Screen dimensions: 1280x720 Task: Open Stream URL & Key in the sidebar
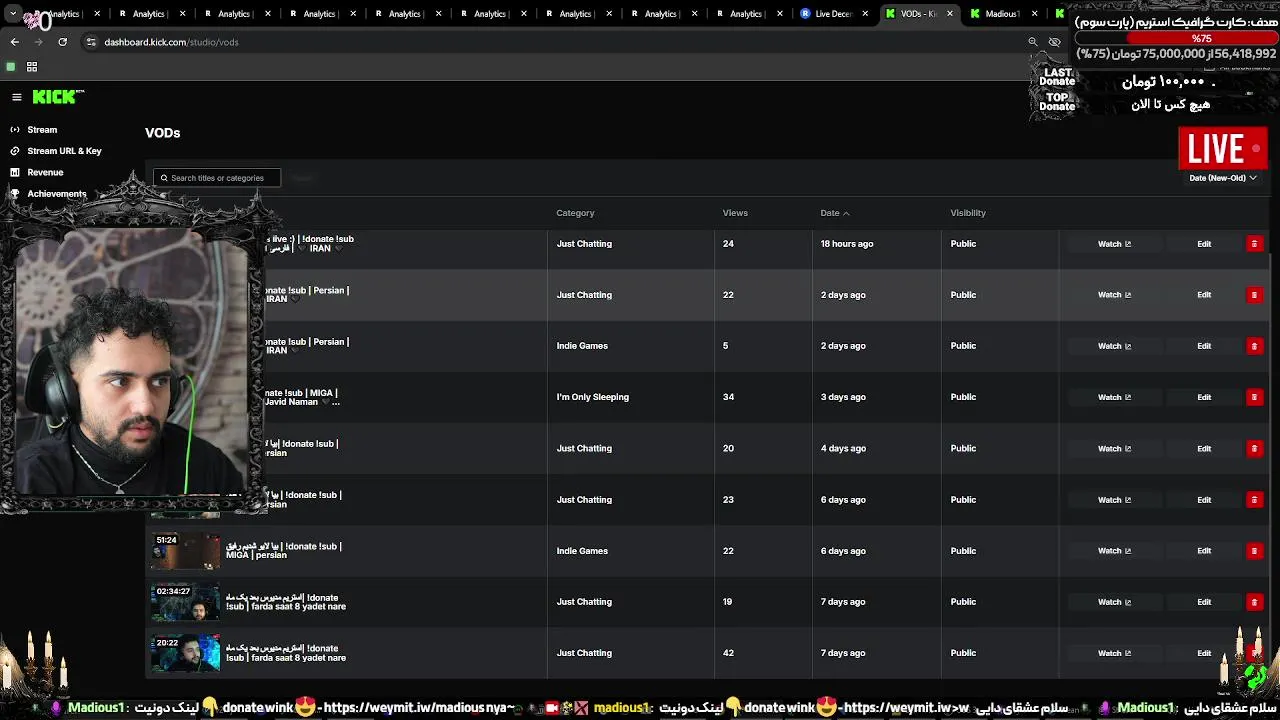click(x=64, y=151)
